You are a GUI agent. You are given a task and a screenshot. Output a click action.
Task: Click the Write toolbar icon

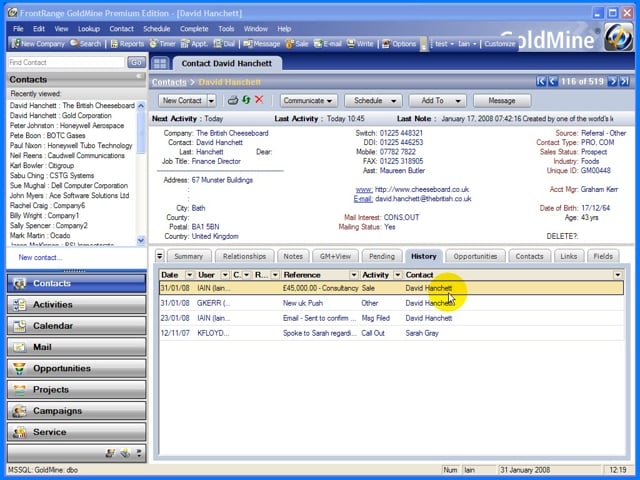coord(360,44)
